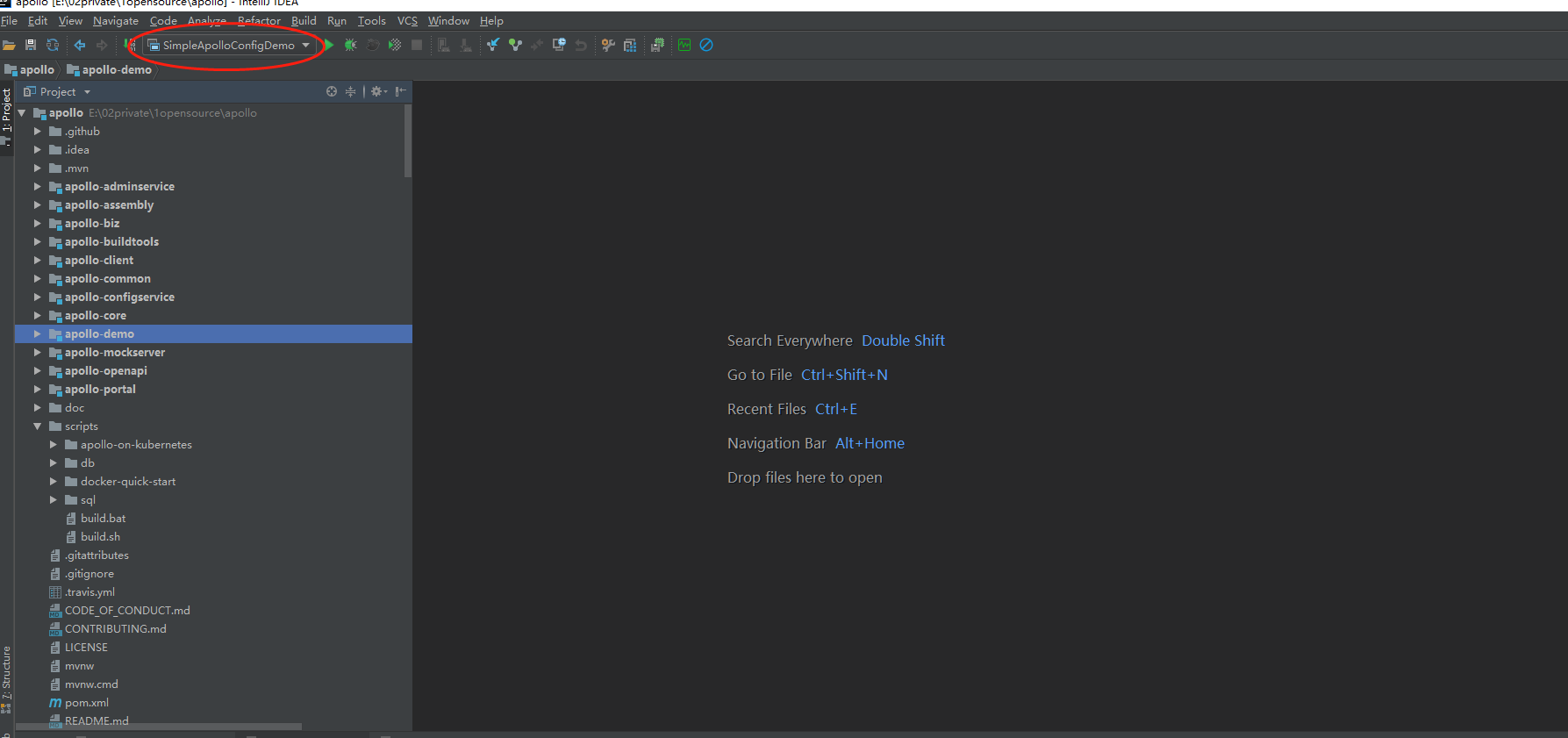The width and height of the screenshot is (1568, 738).
Task: Click the Project panel vertical scrollbar
Action: coord(408,140)
